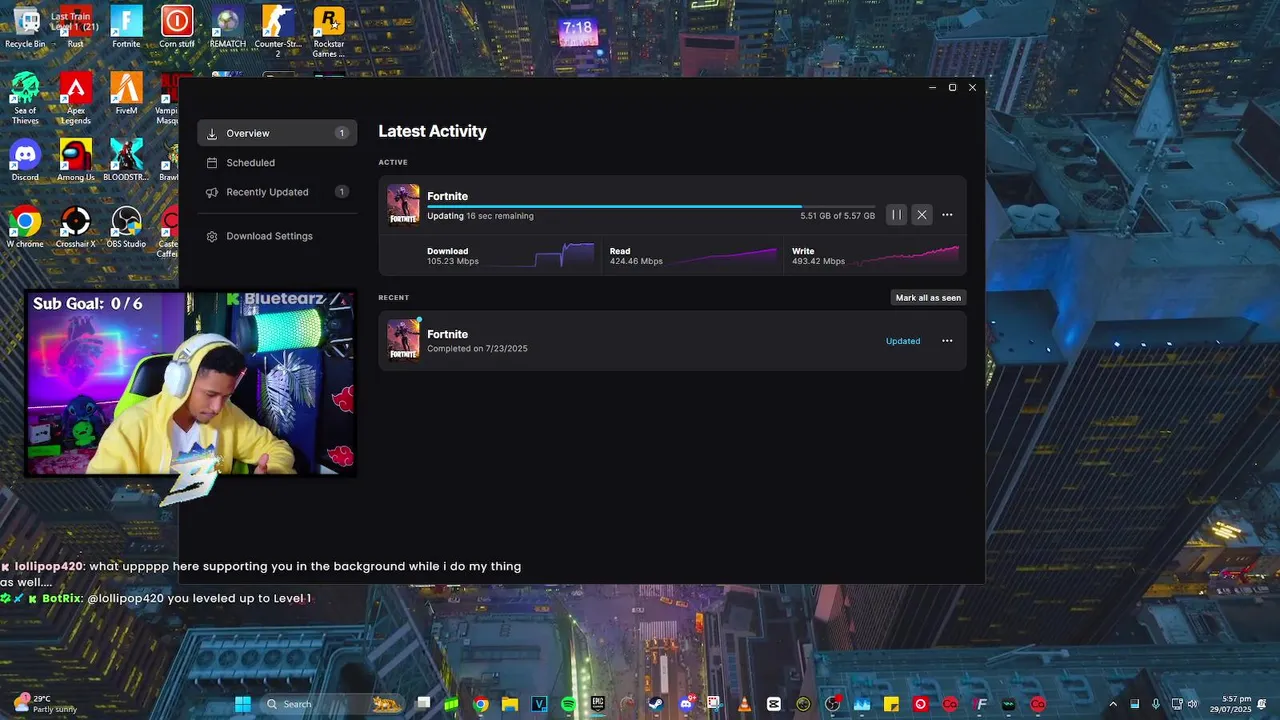
Task: Open Epic Games Launcher from the taskbar
Action: click(x=598, y=704)
